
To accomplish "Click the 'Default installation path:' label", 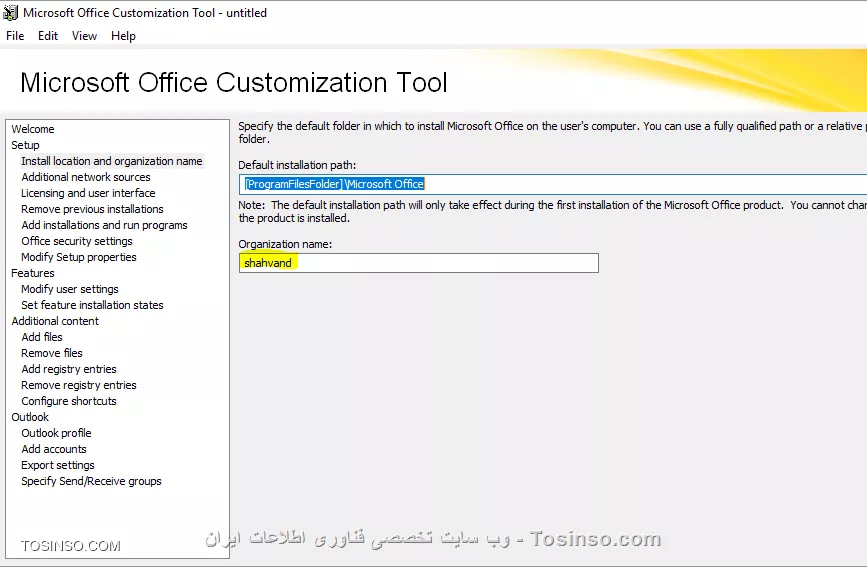I will (x=297, y=165).
